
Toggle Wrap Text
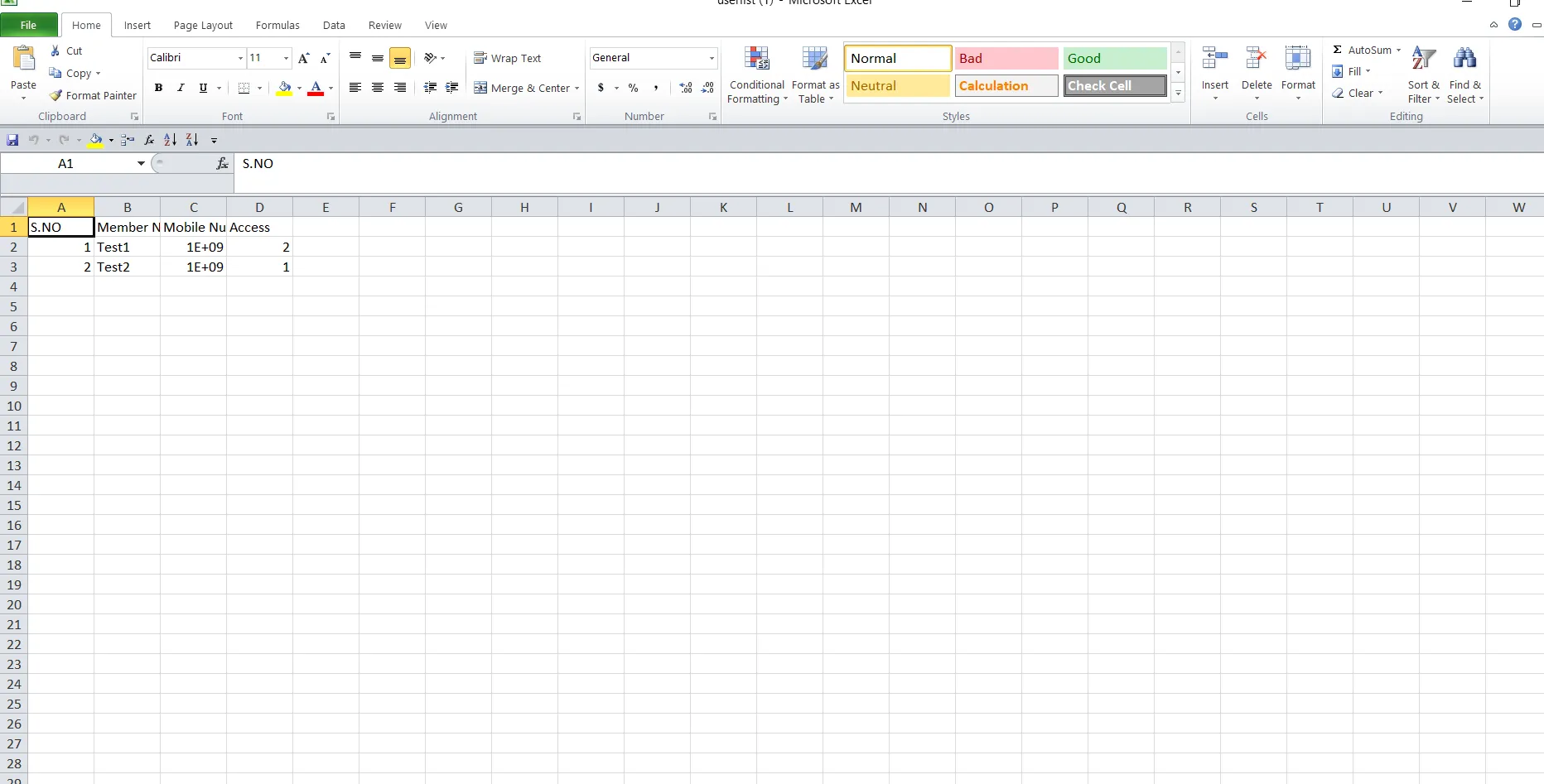tap(508, 58)
